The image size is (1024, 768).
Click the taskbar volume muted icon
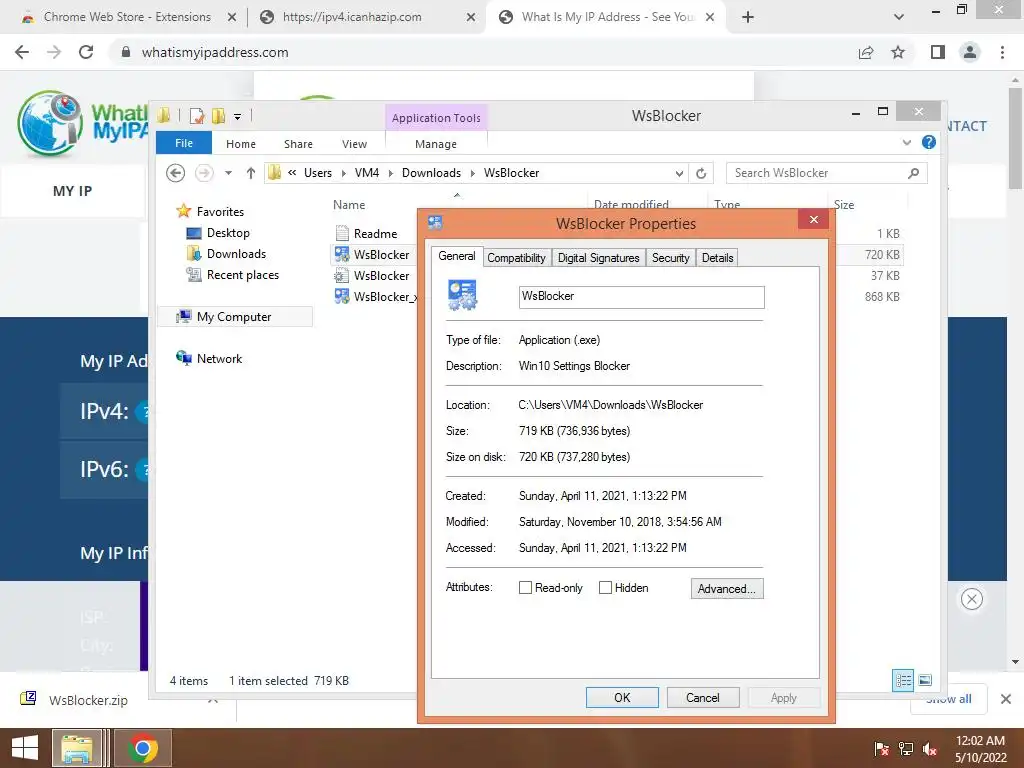tap(930, 748)
